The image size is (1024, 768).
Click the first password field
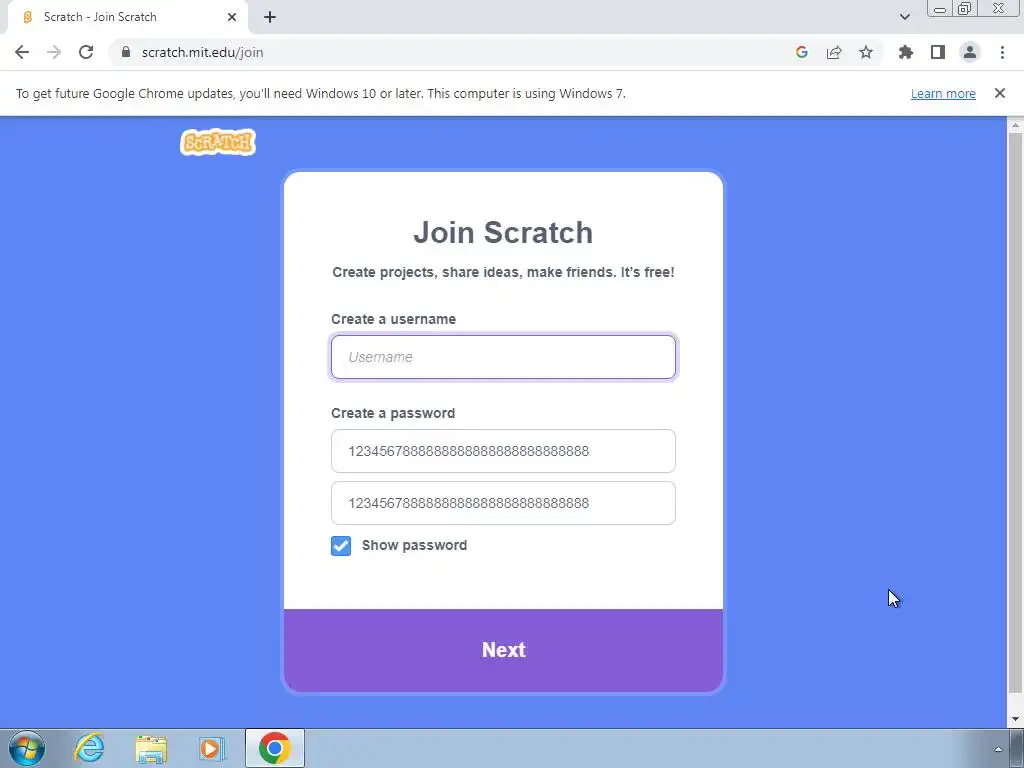[x=504, y=451]
